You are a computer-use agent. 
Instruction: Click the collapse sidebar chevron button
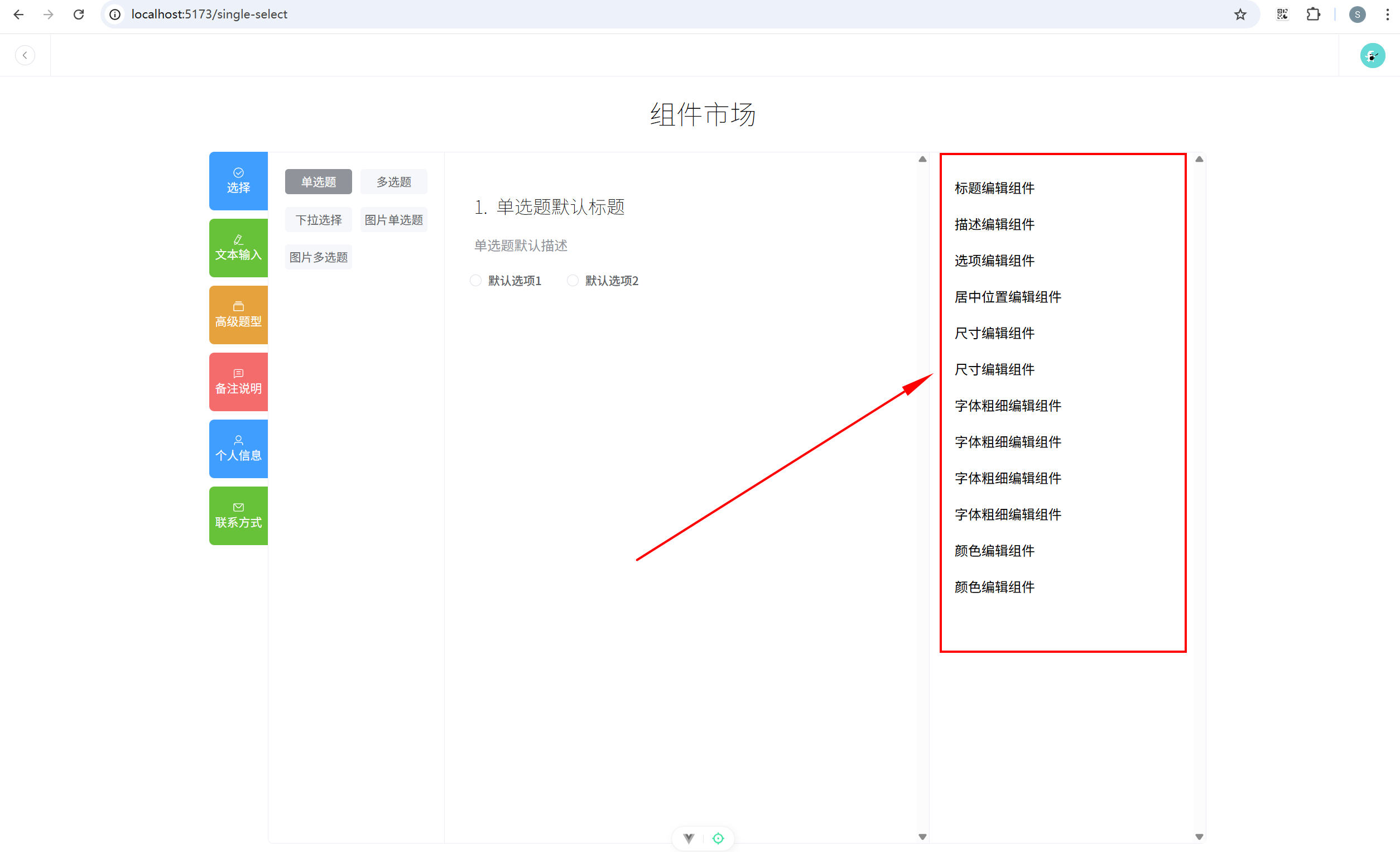tap(25, 55)
